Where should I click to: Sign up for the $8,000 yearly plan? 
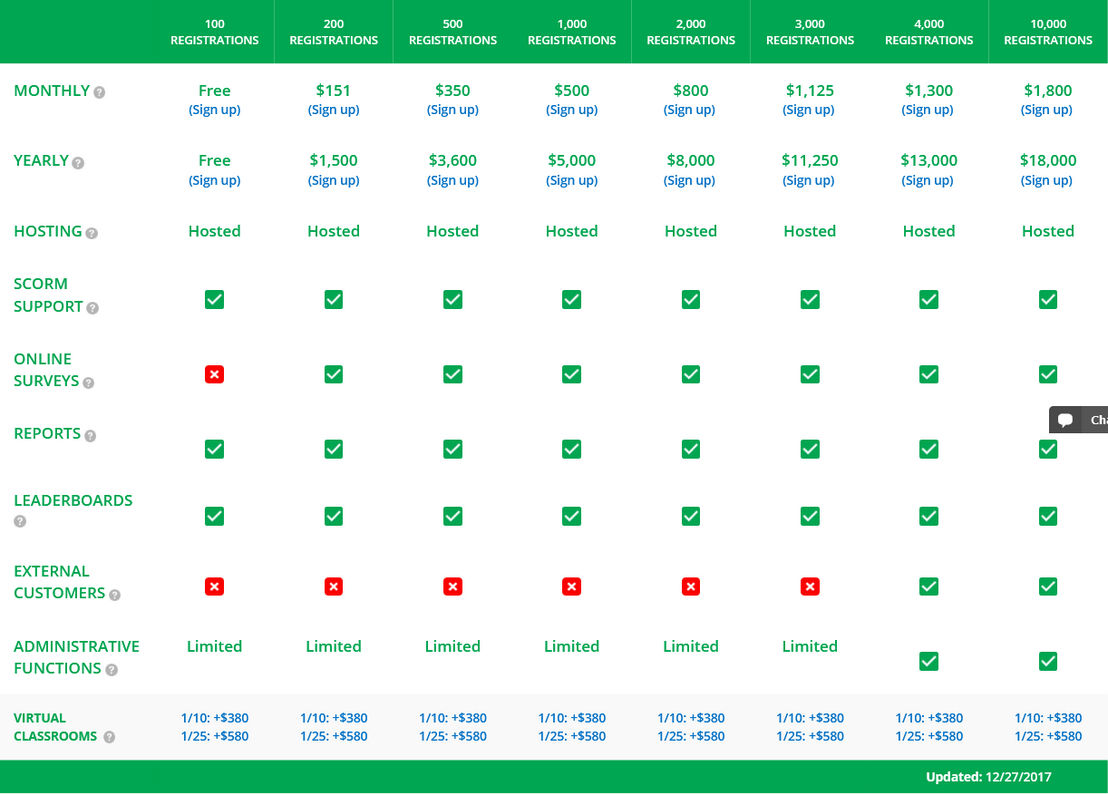(689, 180)
